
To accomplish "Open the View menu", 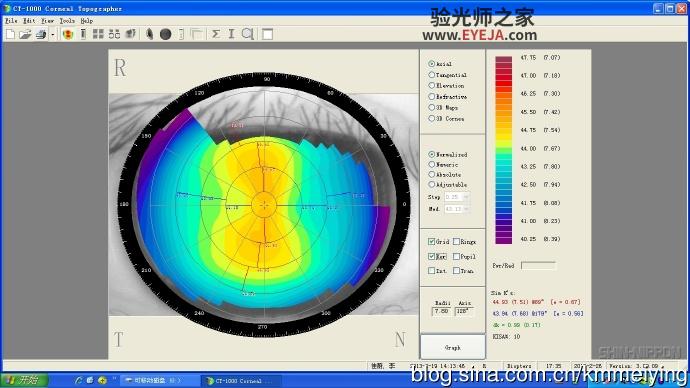I will click(47, 21).
